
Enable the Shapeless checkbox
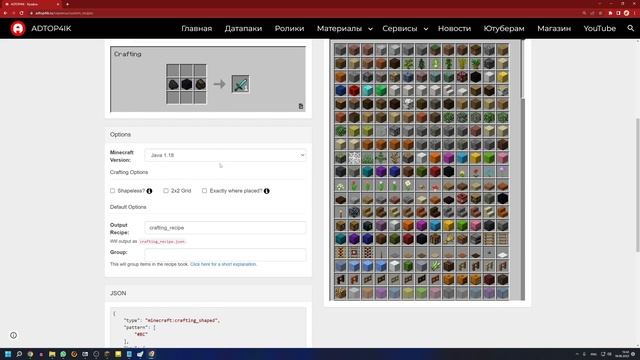tap(113, 191)
